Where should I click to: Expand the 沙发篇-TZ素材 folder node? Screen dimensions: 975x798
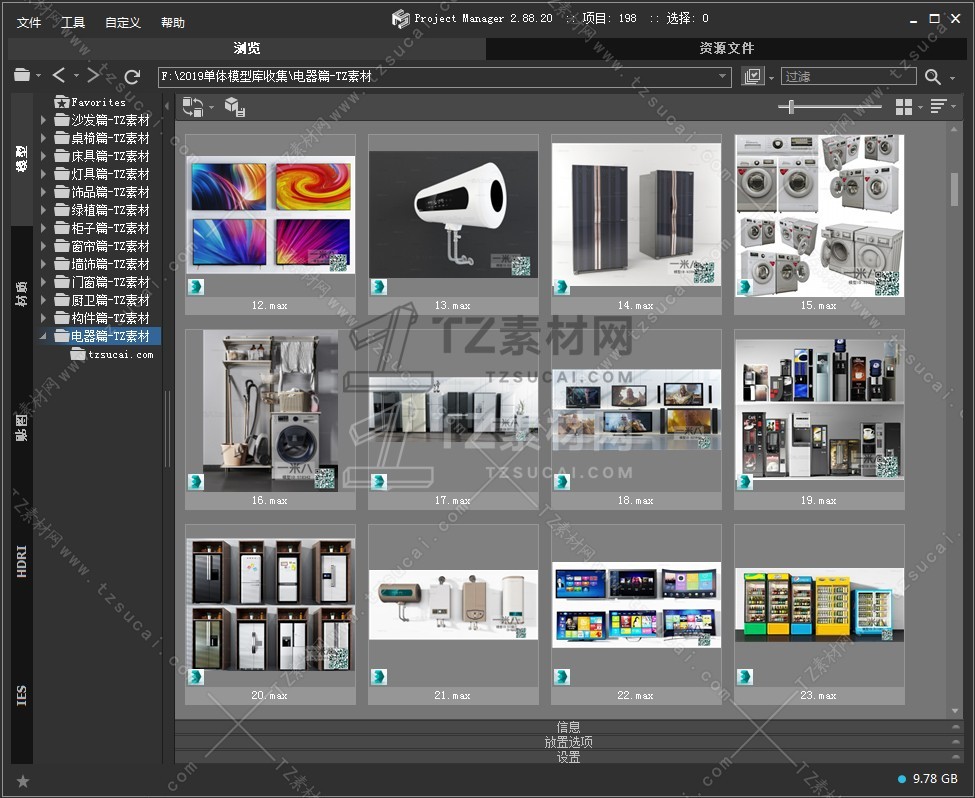tap(43, 120)
